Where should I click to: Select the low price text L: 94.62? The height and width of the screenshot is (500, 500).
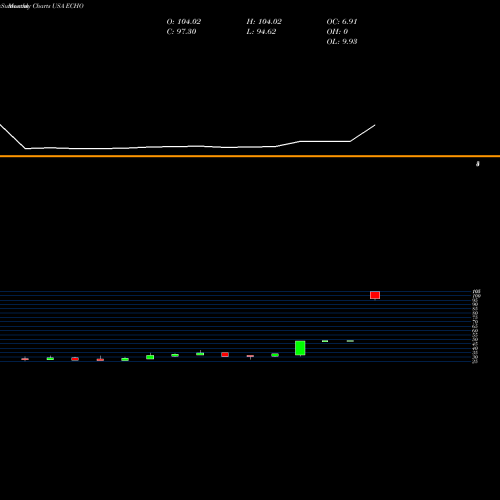pos(261,32)
